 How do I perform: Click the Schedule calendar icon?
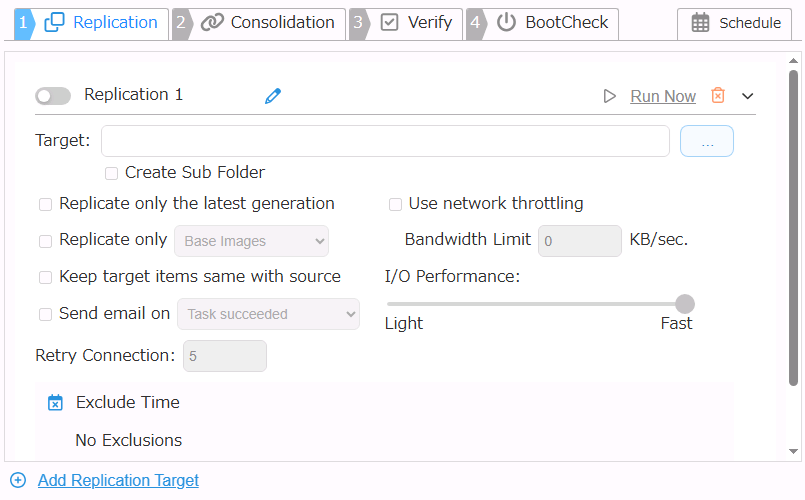point(701,23)
